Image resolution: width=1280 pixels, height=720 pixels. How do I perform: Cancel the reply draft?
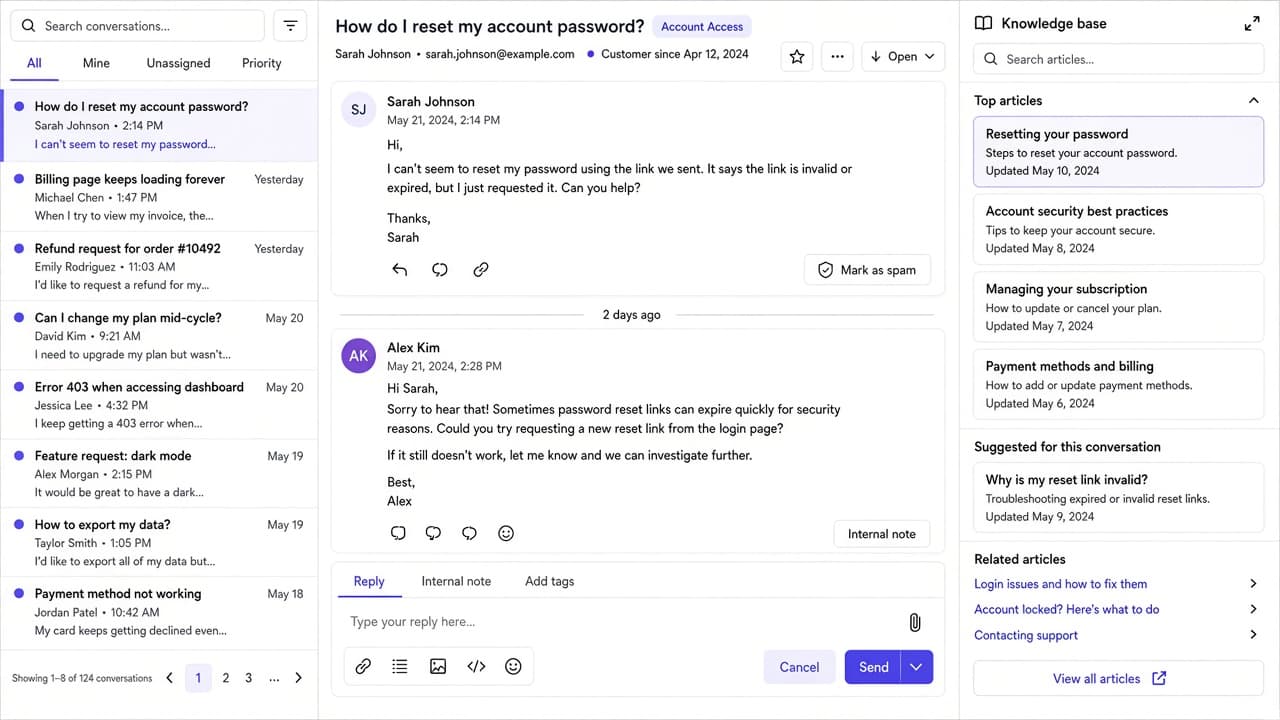(800, 668)
